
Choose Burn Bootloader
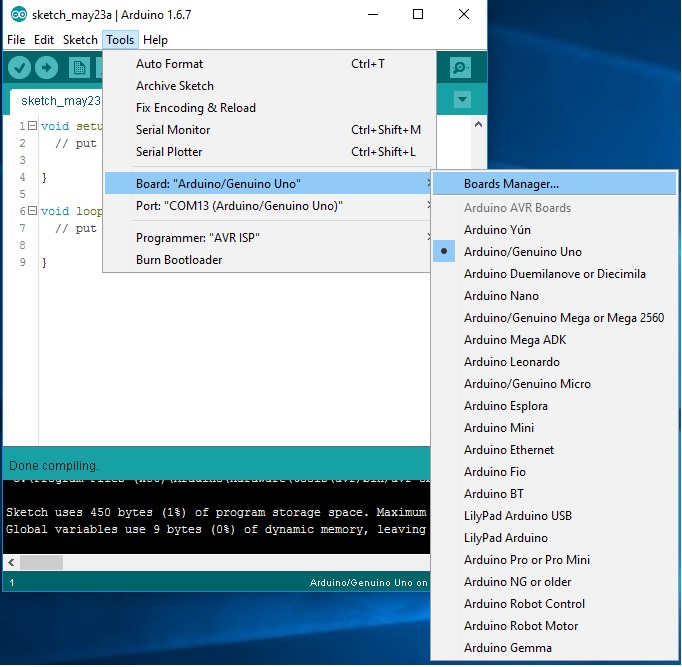click(267, 260)
